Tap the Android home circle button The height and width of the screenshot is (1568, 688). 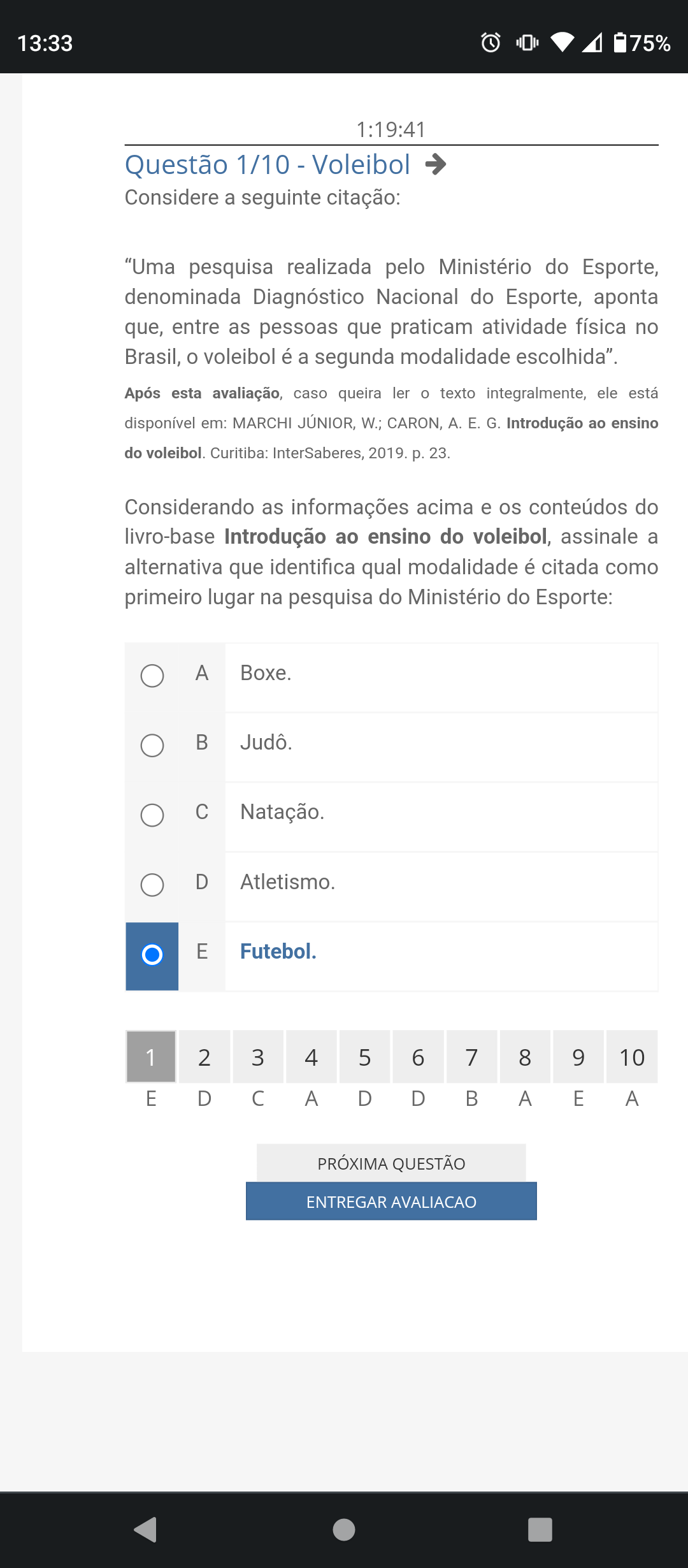[x=344, y=1529]
